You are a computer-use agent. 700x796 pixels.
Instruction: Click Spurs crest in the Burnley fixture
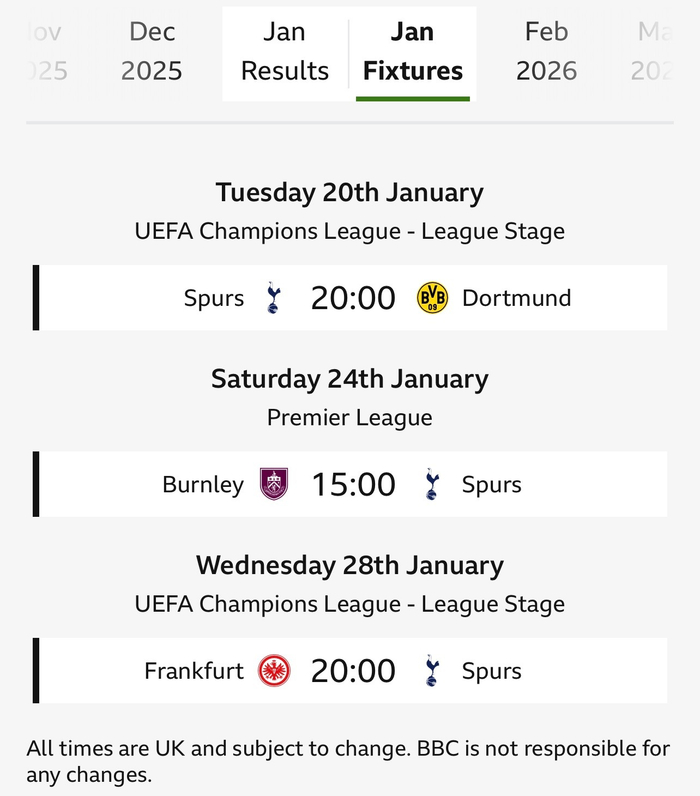click(x=432, y=484)
